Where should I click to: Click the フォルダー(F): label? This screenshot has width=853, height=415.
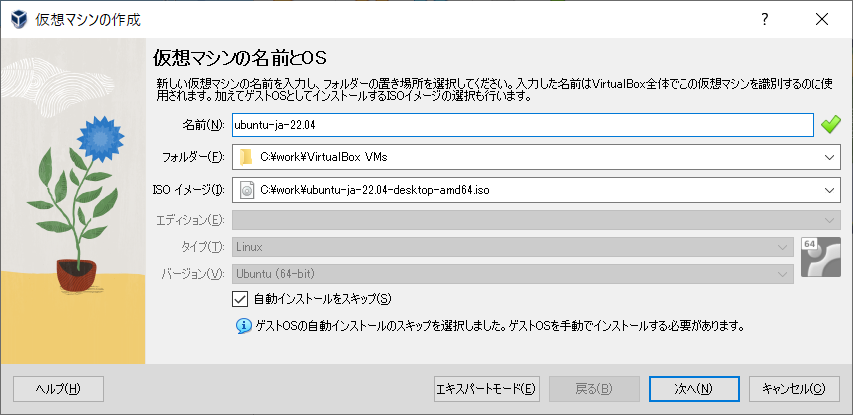[193, 158]
